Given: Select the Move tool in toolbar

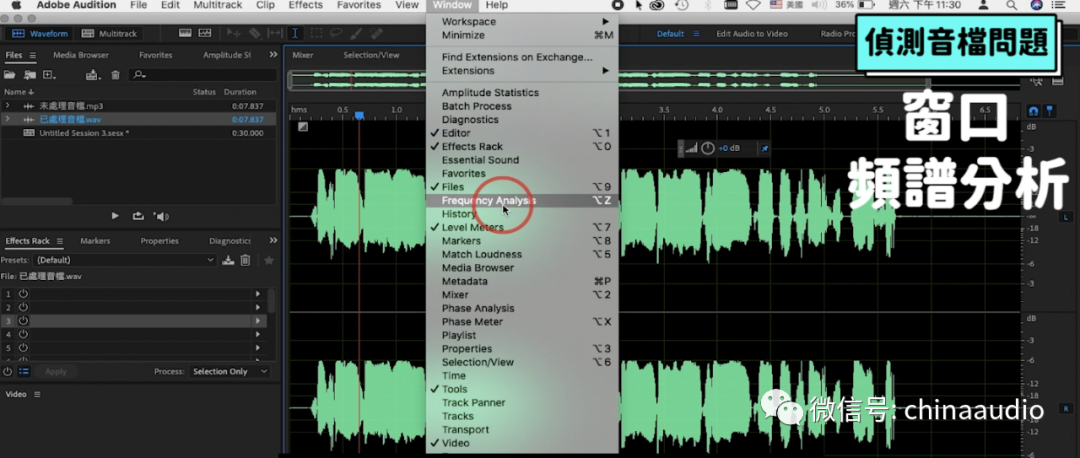Looking at the screenshot, I should [x=234, y=33].
